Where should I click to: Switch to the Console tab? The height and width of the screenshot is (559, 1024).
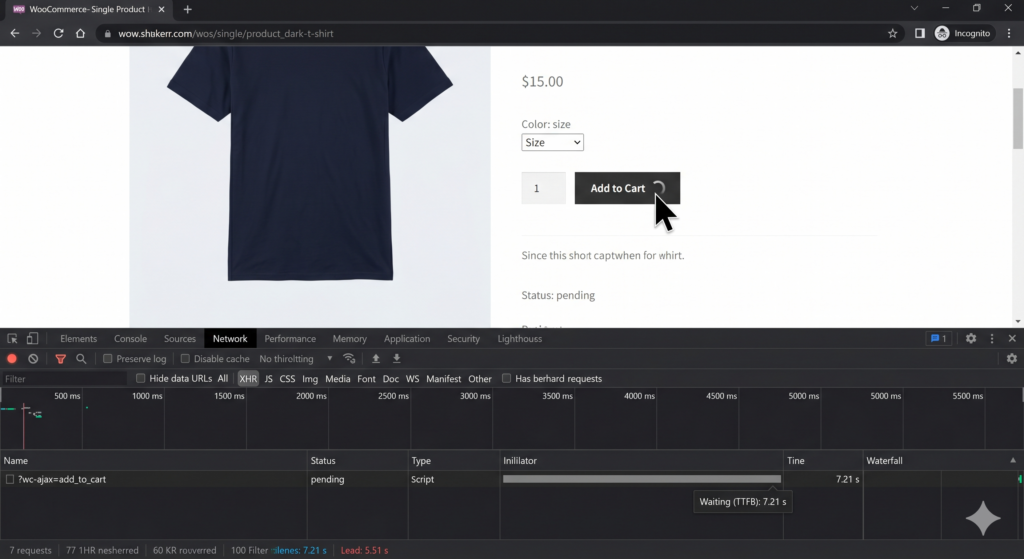pos(131,338)
